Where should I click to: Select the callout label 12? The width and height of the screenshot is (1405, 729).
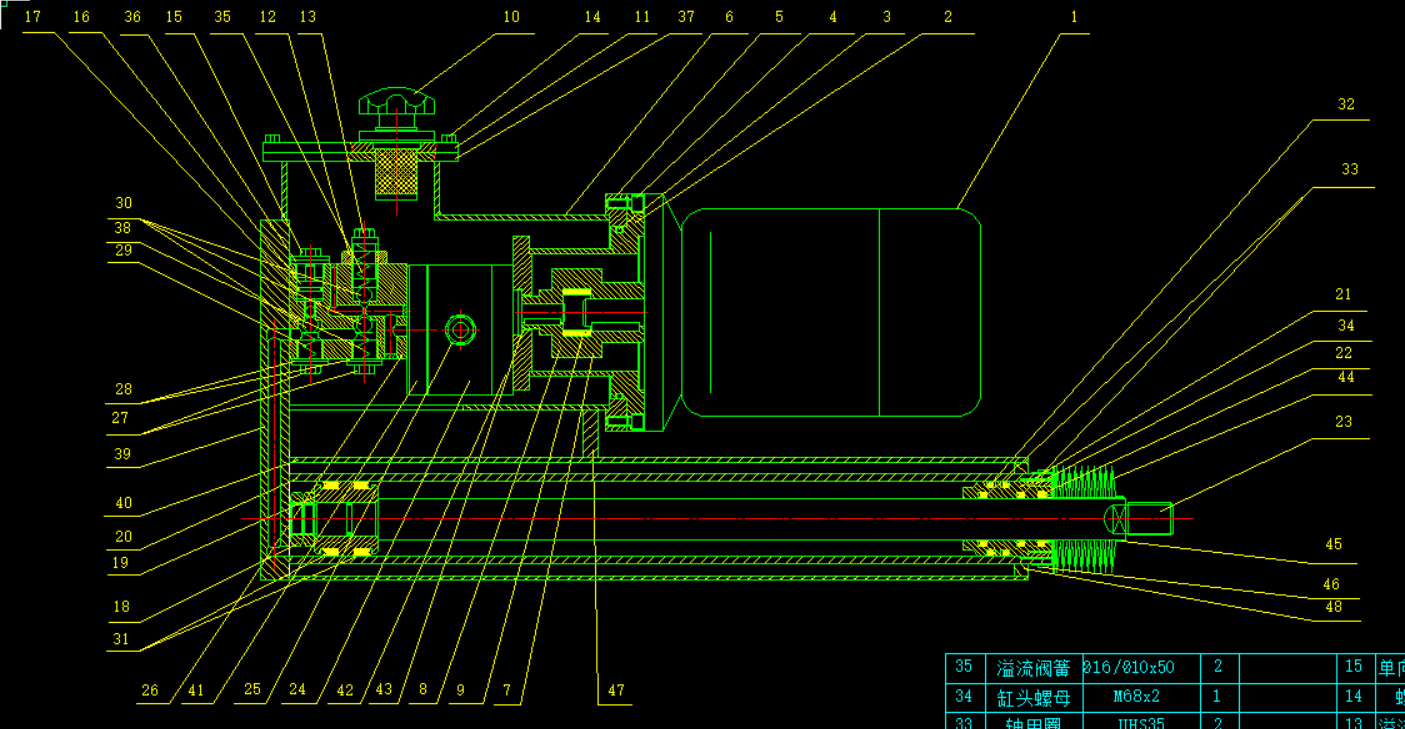coord(268,17)
